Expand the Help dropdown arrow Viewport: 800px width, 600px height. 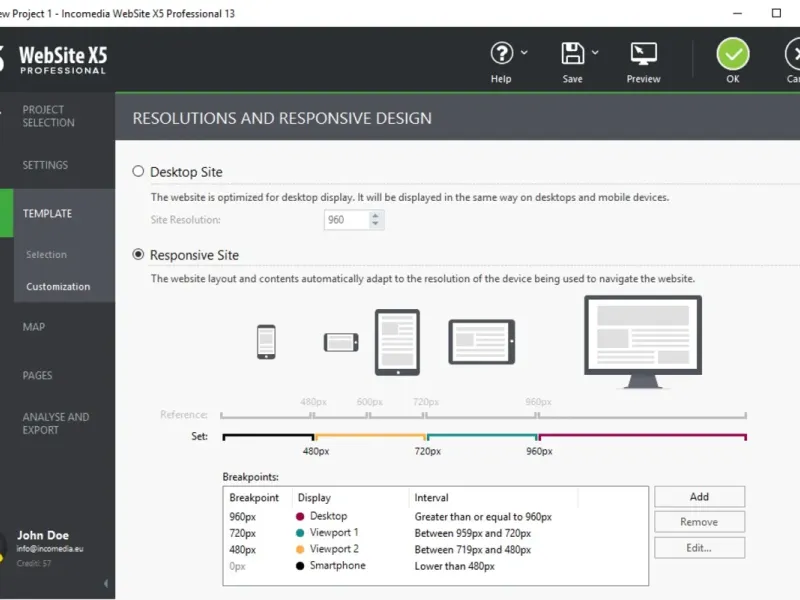(524, 52)
